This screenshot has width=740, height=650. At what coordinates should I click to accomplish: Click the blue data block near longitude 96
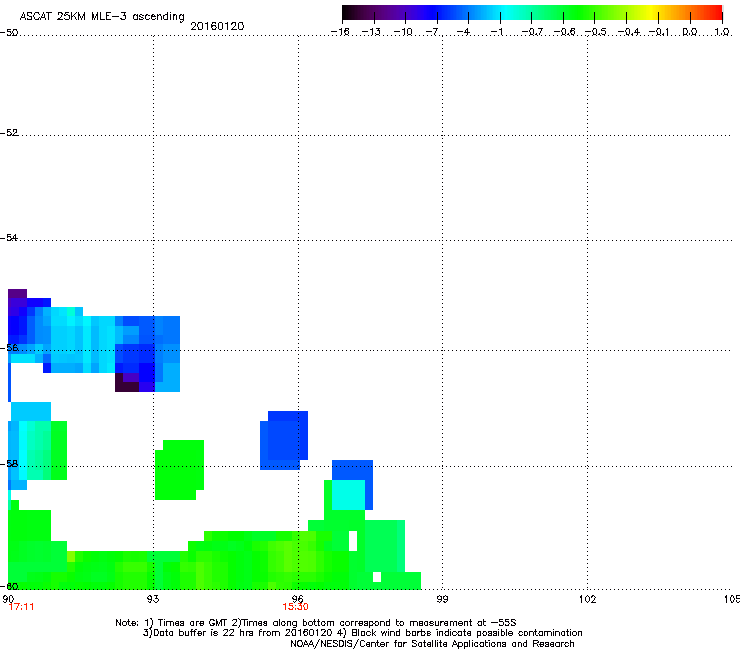(x=284, y=440)
